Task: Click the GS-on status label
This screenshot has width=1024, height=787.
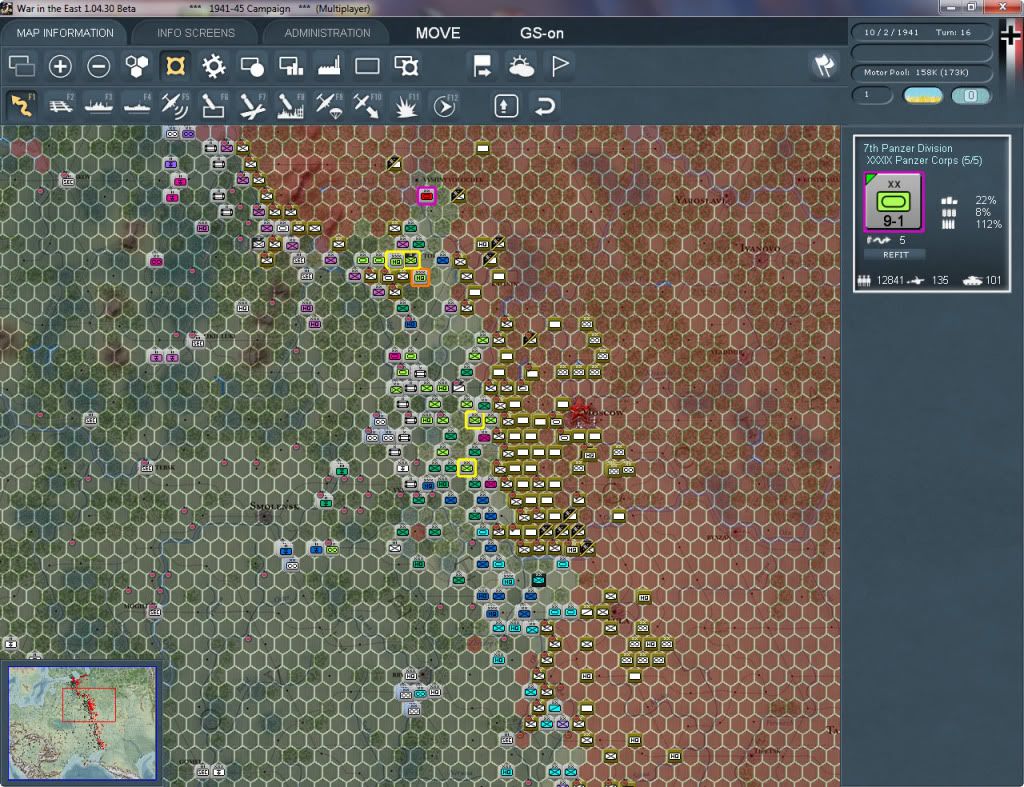Action: tap(541, 33)
